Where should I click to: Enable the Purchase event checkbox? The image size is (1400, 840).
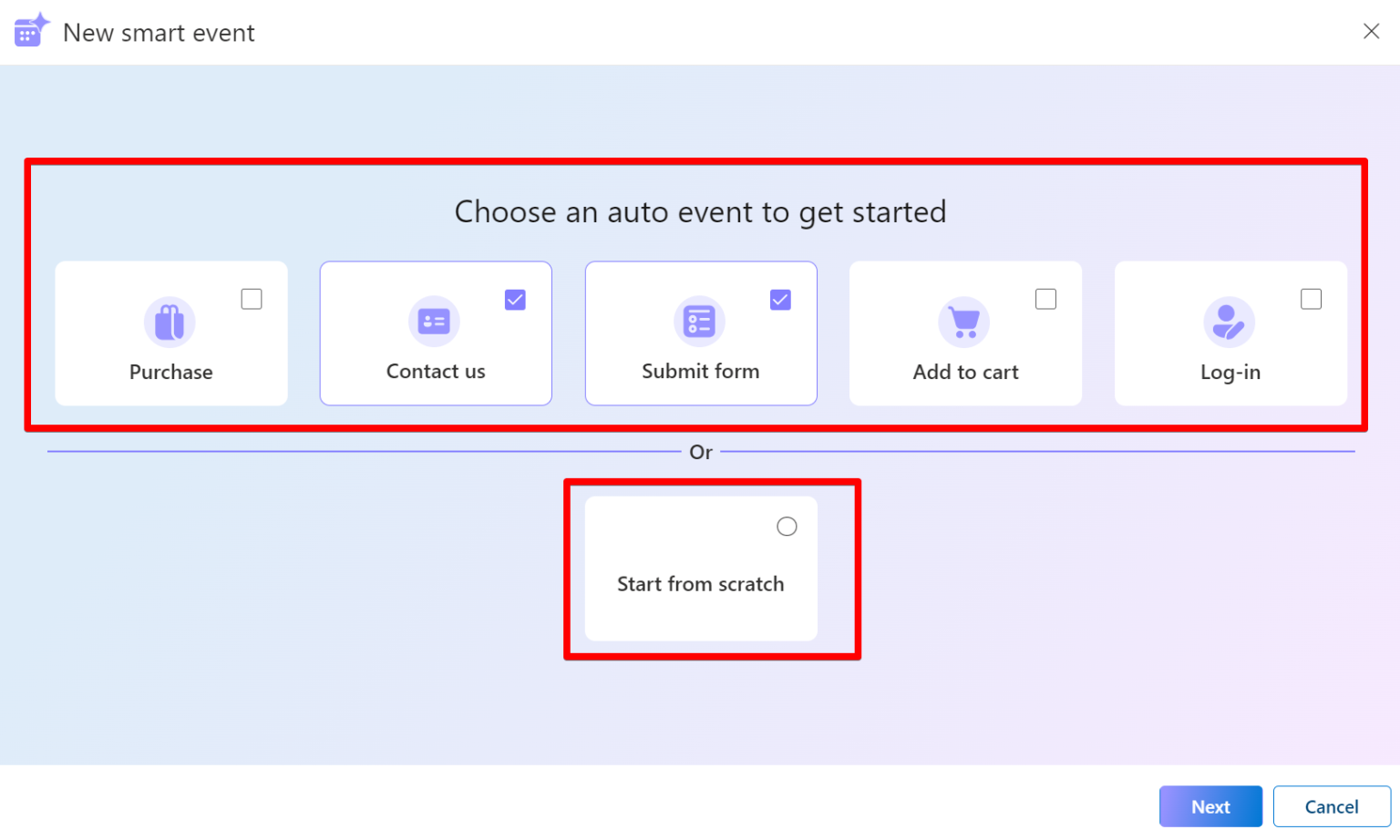click(x=251, y=299)
